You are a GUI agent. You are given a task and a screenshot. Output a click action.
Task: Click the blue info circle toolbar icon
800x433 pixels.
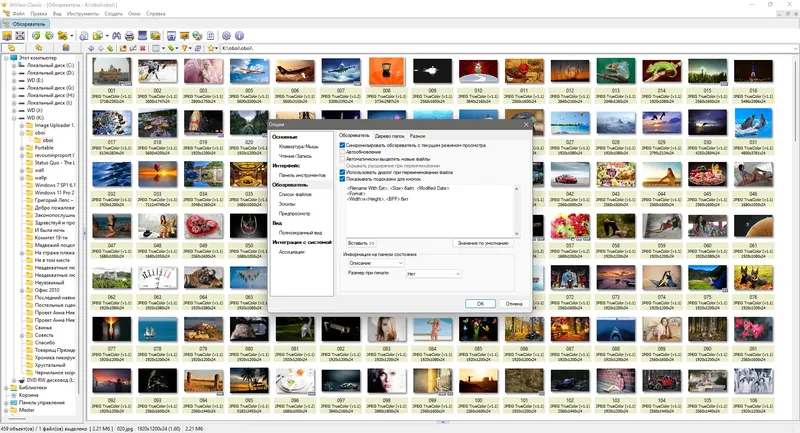coord(239,36)
